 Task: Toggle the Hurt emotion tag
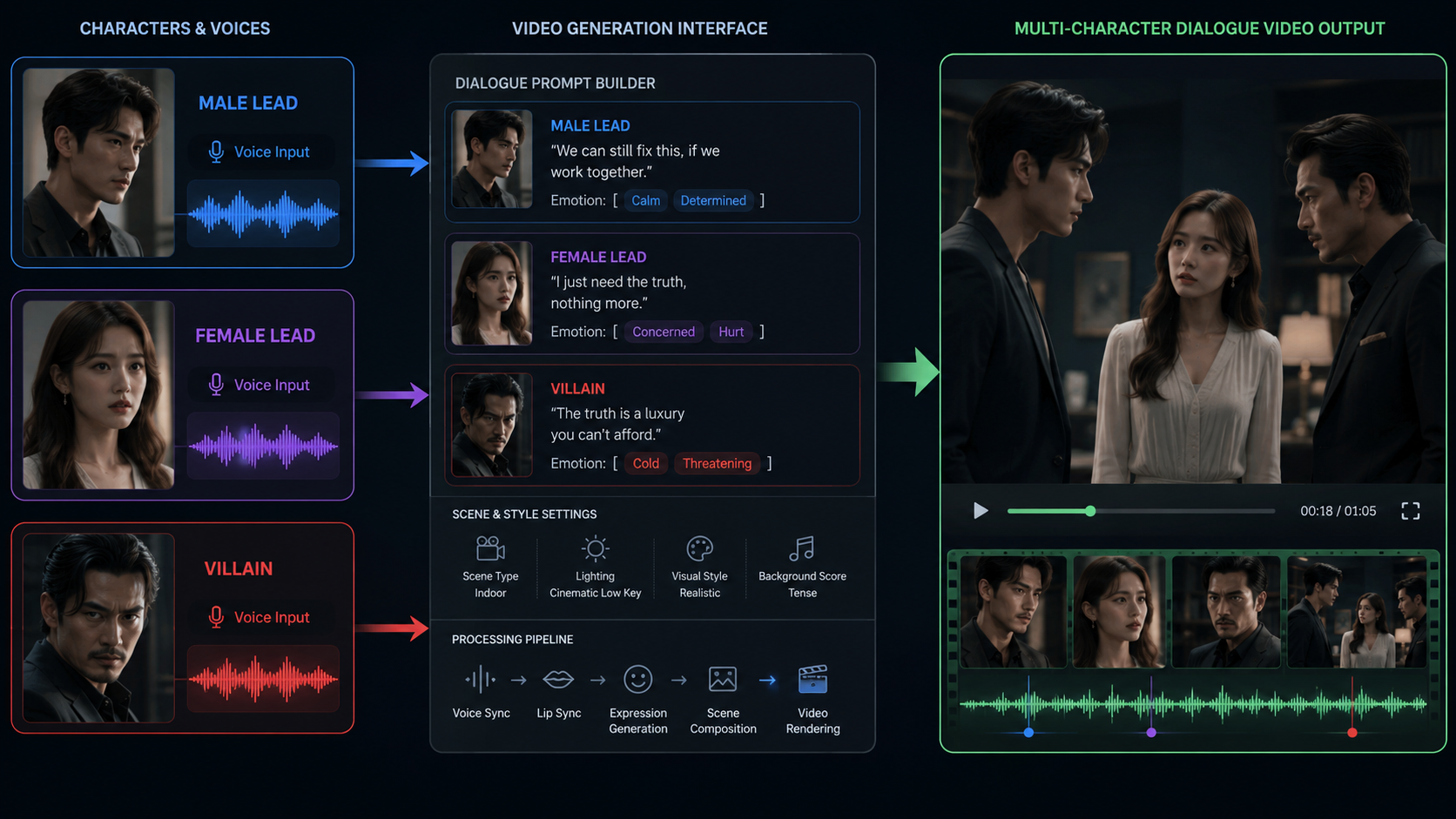click(x=731, y=332)
